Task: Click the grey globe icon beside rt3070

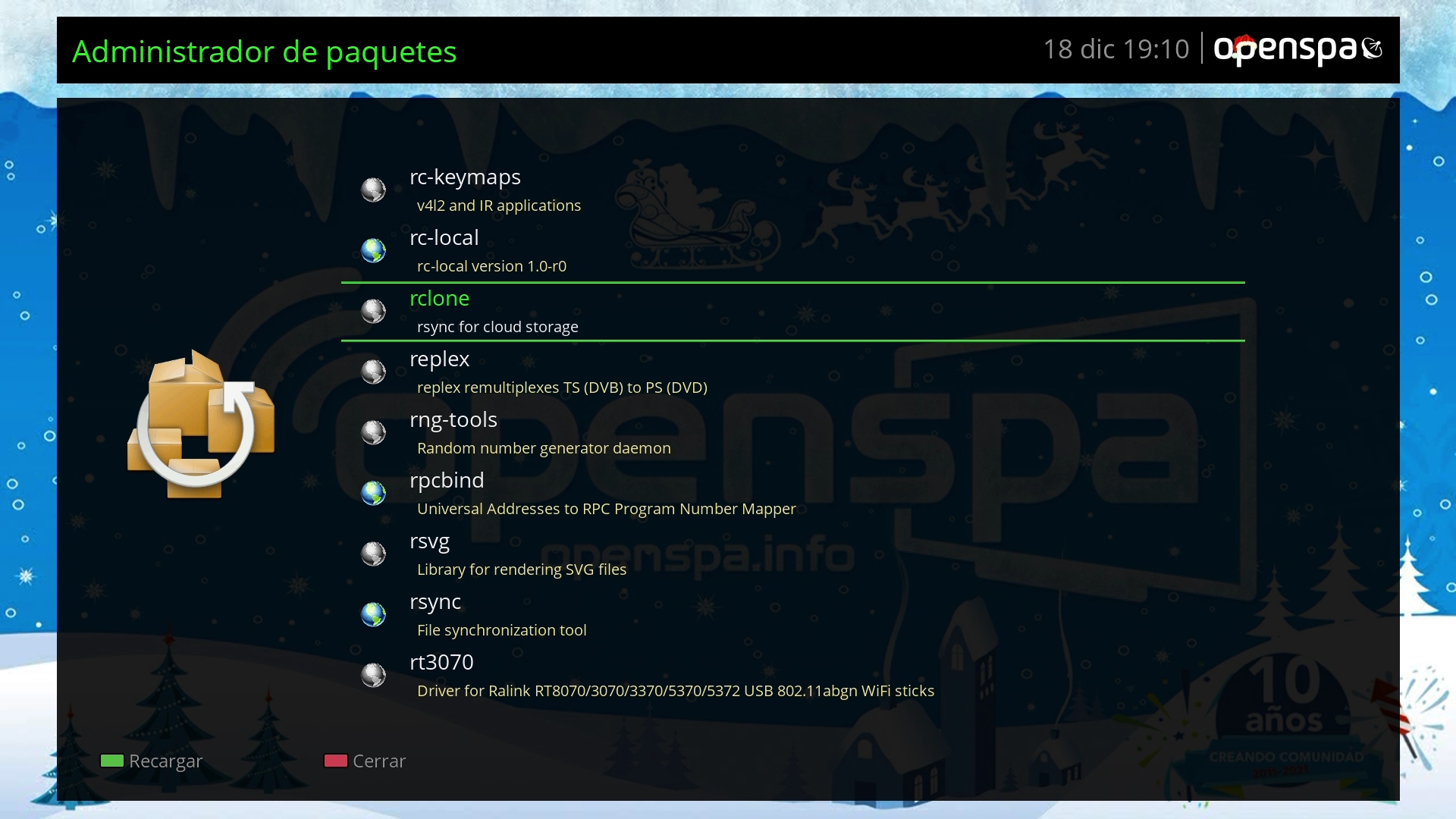Action: 373,675
